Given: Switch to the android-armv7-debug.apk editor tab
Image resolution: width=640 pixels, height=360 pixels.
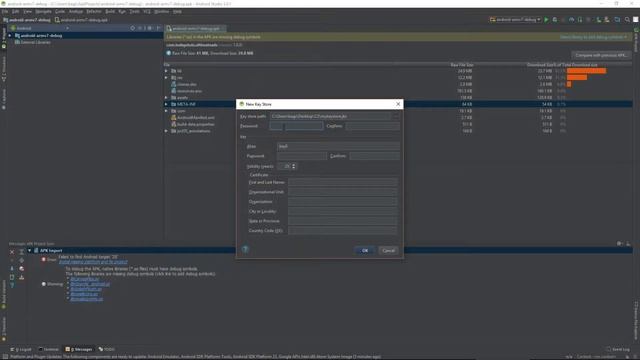Looking at the screenshot, I should click(196, 29).
